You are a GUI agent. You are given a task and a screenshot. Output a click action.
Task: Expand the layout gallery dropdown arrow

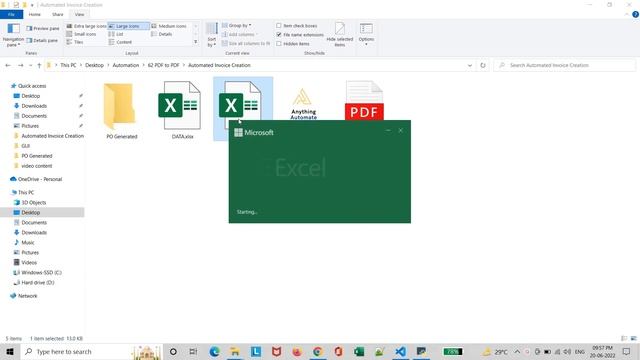[x=196, y=42]
